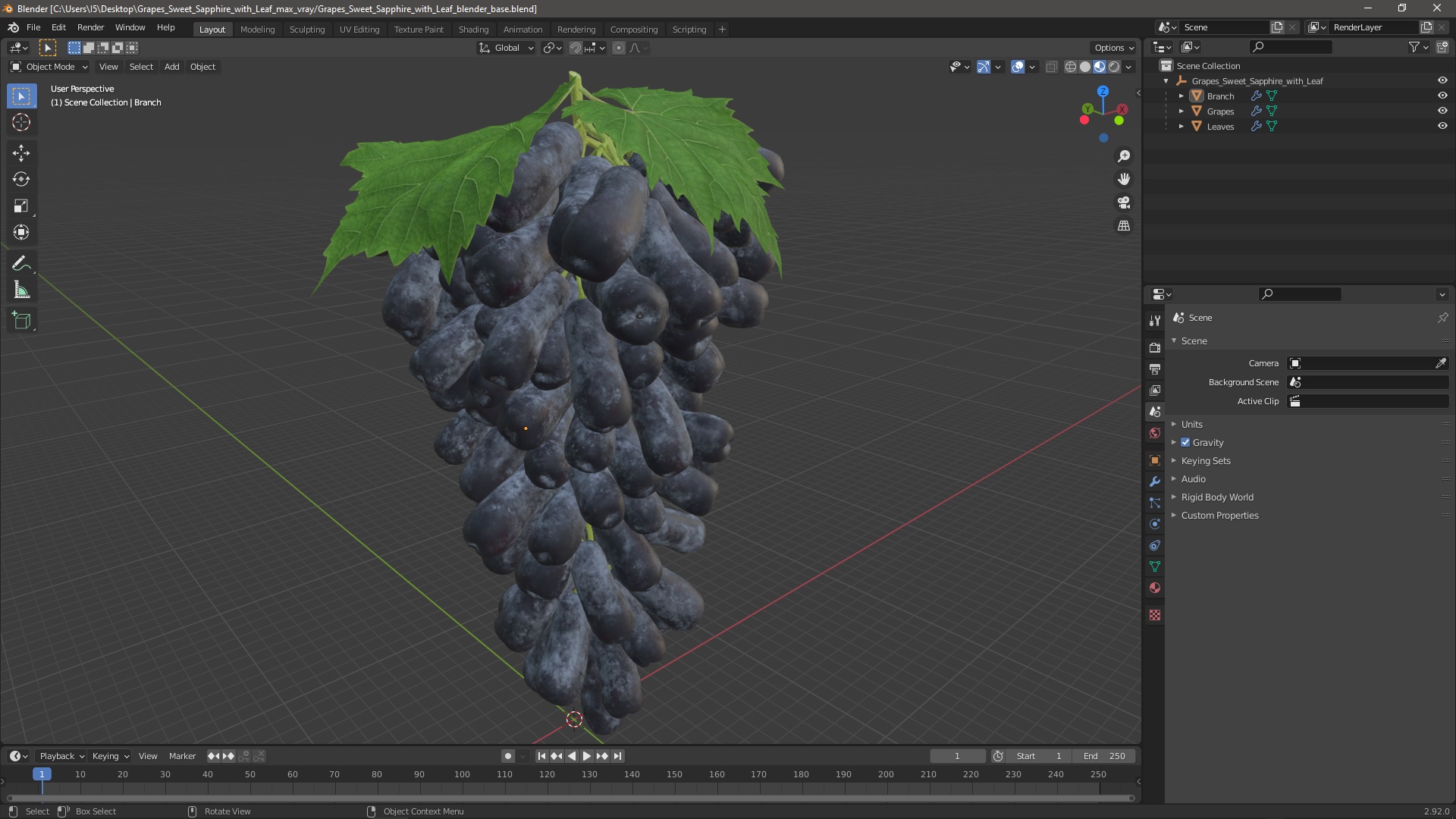Open the viewport Options dropdown
Image resolution: width=1456 pixels, height=819 pixels.
click(x=1114, y=48)
